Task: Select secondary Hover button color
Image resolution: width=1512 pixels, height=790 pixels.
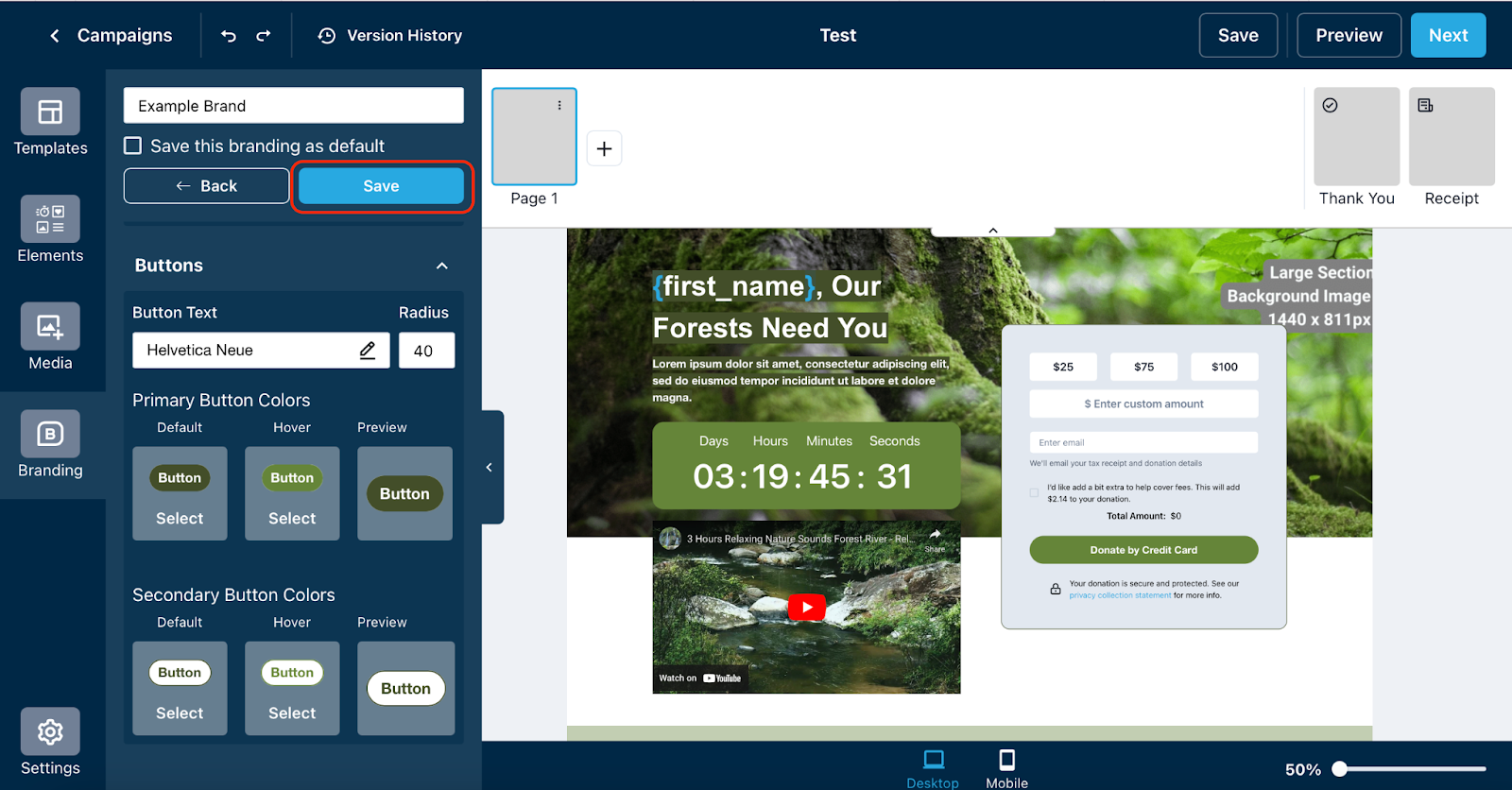Action: pyautogui.click(x=292, y=688)
